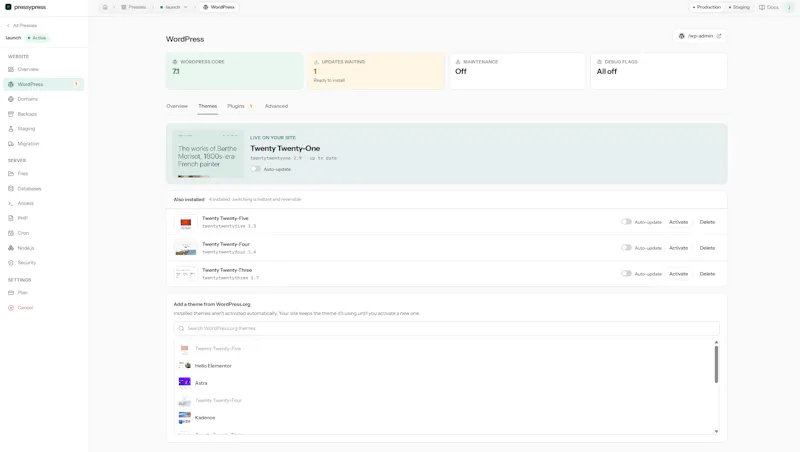Delete the Twenty Twenty-Four theme
The height and width of the screenshot is (452, 800).
pos(707,248)
